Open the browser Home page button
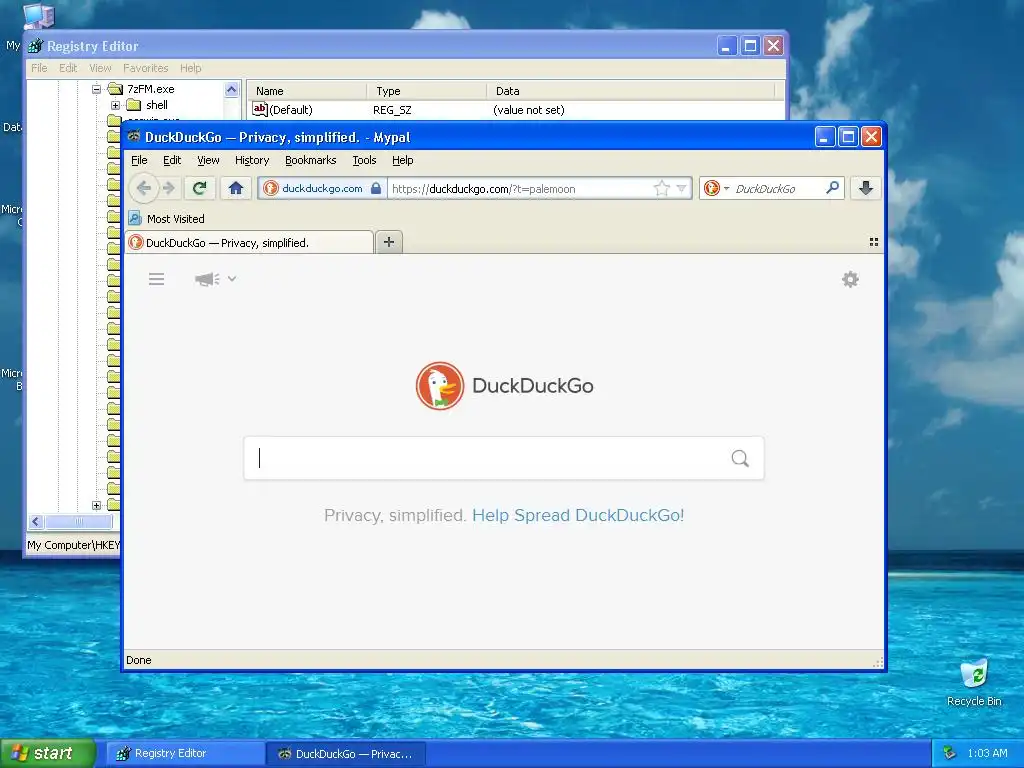Image resolution: width=1024 pixels, height=768 pixels. click(x=236, y=188)
